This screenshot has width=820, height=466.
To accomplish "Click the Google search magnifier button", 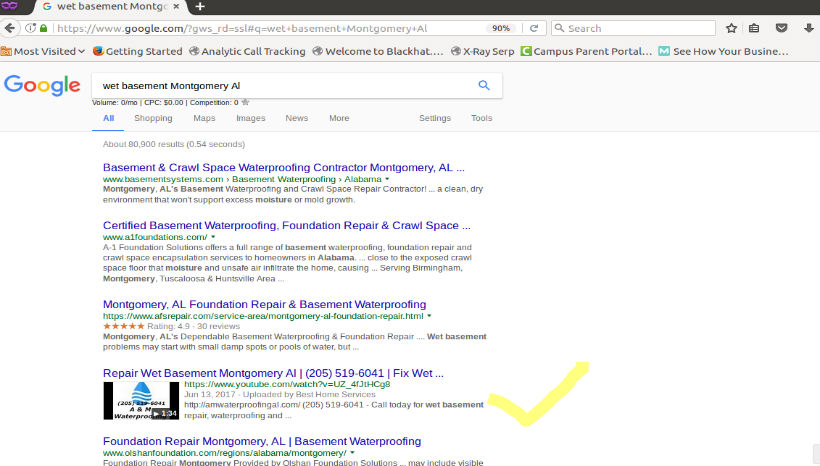I will point(484,85).
